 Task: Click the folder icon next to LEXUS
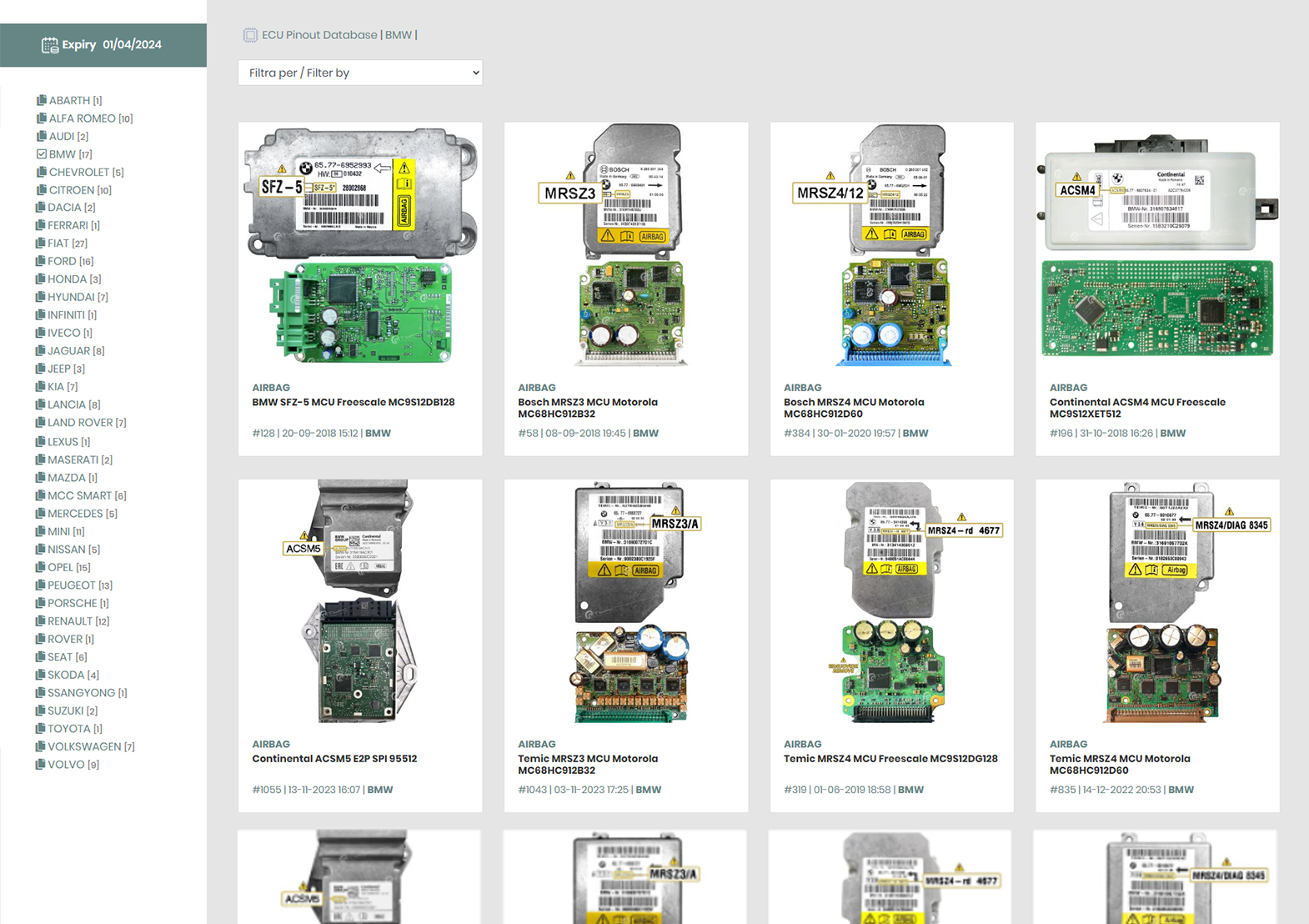point(40,442)
